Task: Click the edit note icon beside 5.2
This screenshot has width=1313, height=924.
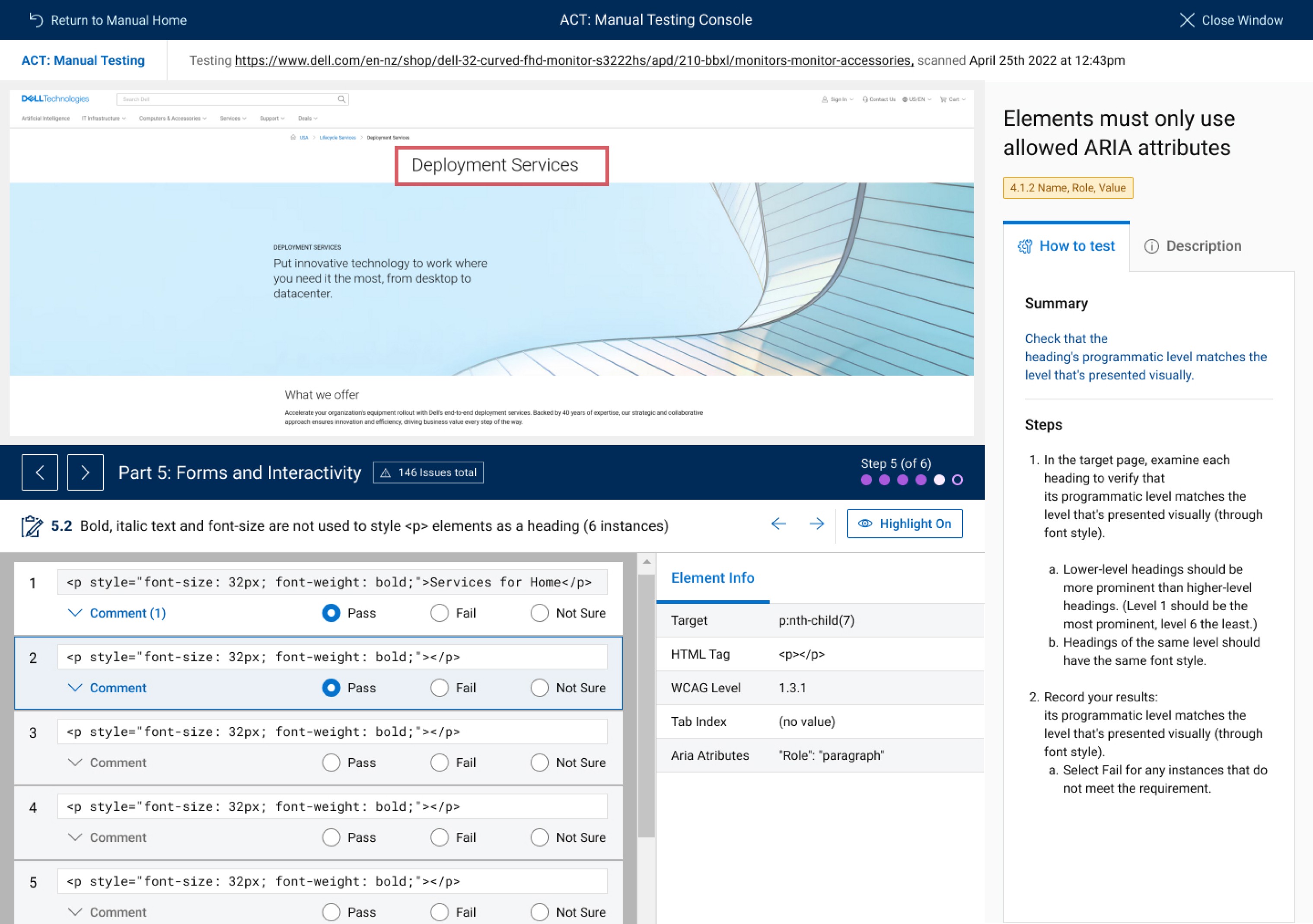Action: click(x=32, y=526)
